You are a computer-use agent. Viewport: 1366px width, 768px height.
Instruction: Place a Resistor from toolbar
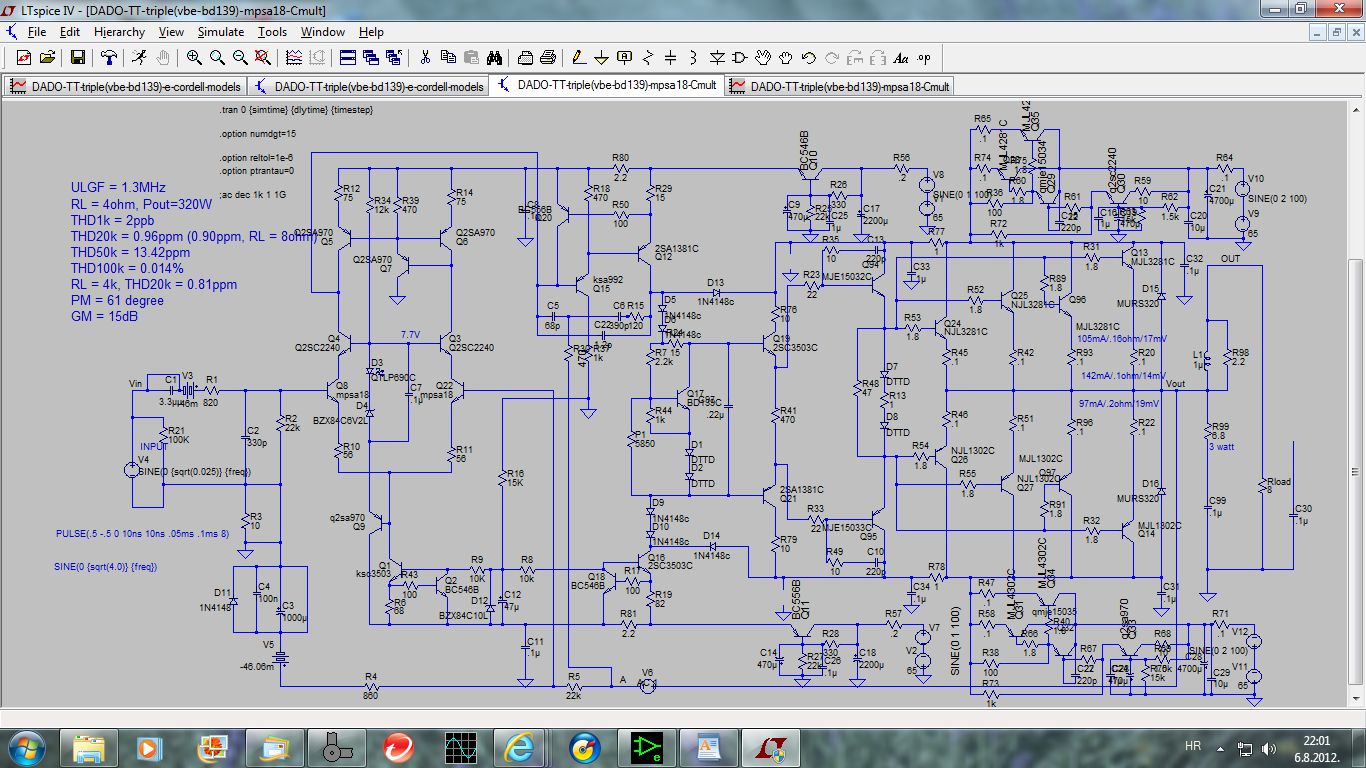click(648, 57)
